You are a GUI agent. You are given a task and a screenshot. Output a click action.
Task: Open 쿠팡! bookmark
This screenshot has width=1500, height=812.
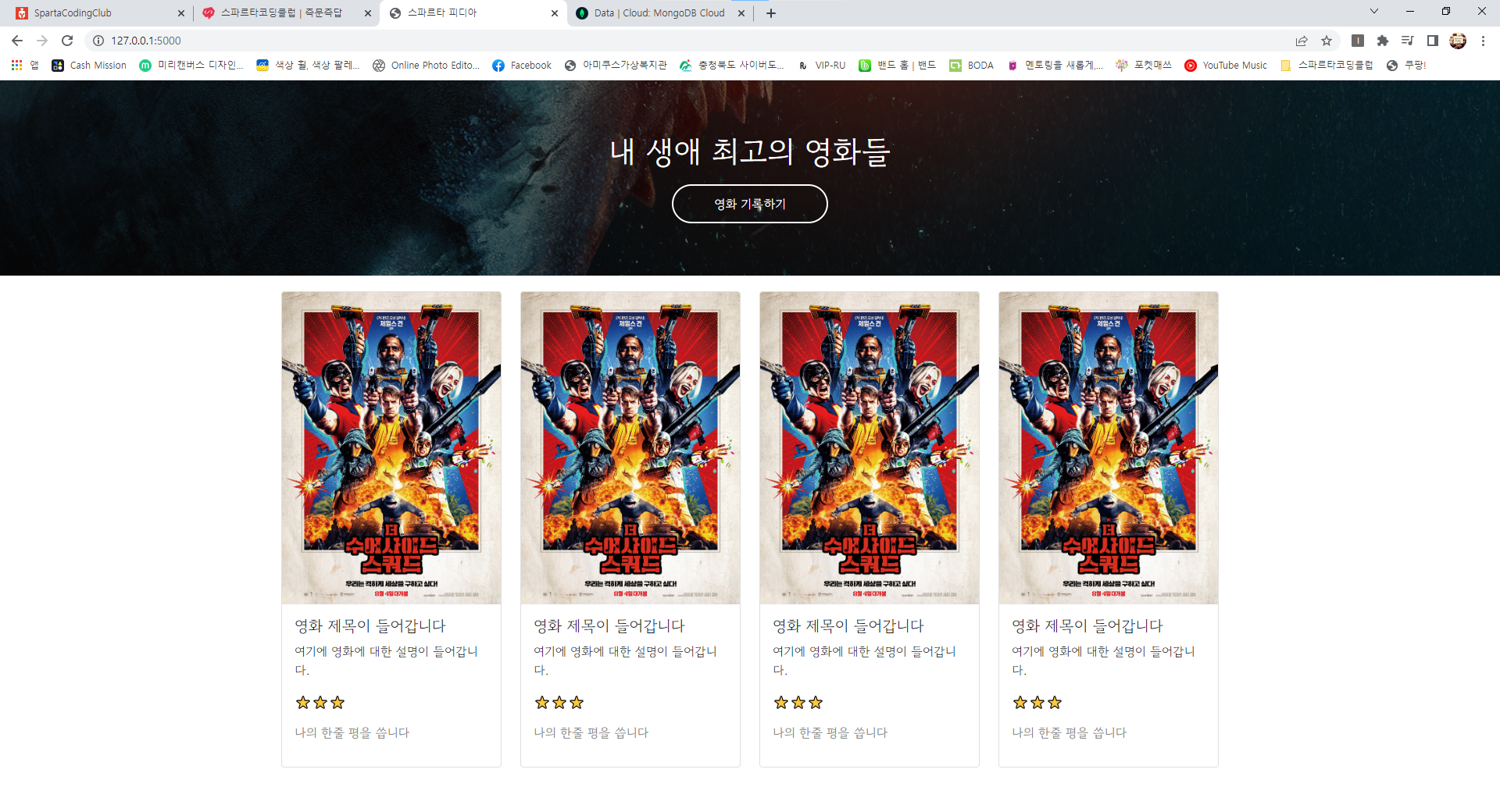point(1406,66)
